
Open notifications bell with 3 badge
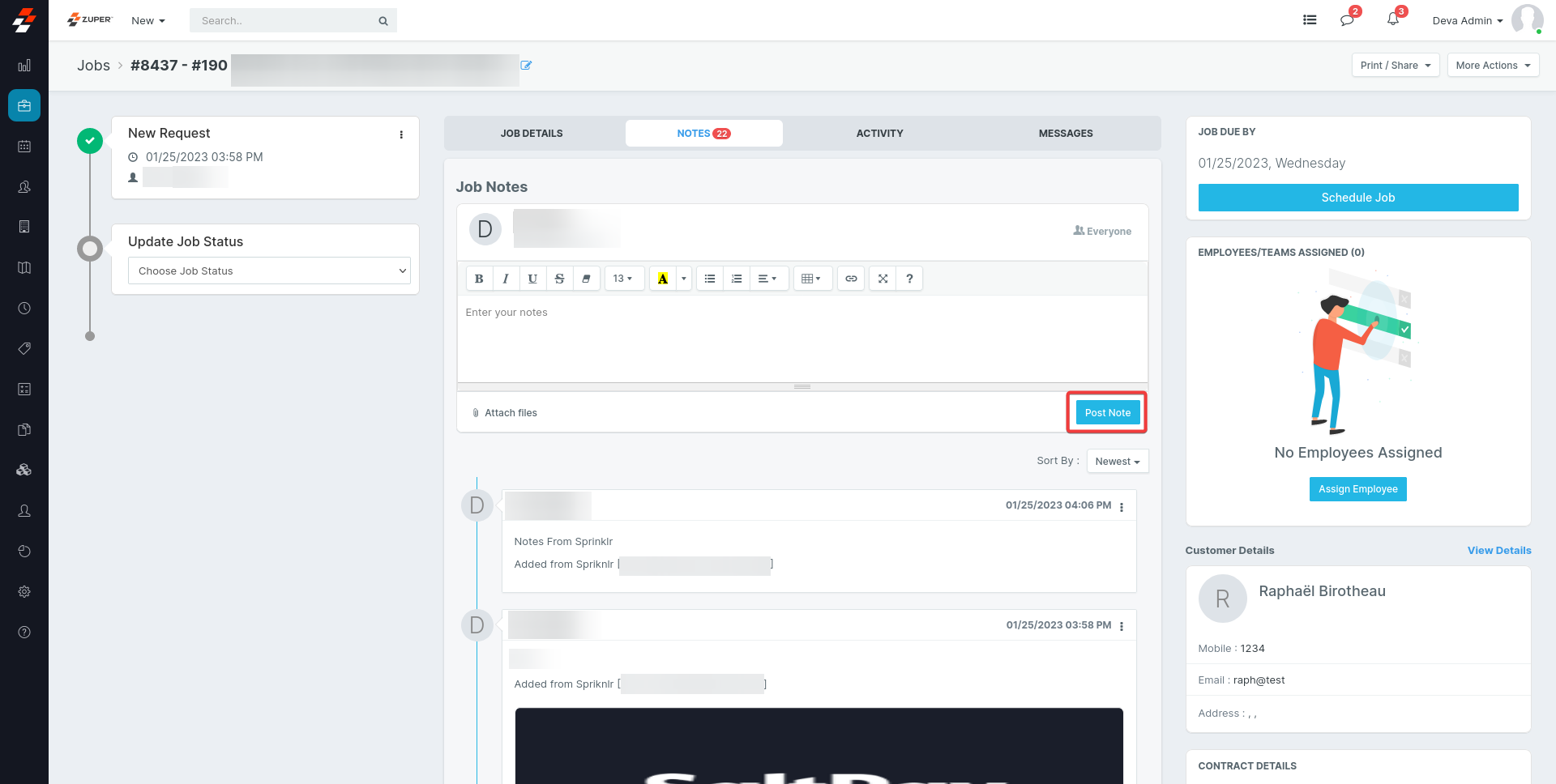pos(1393,19)
